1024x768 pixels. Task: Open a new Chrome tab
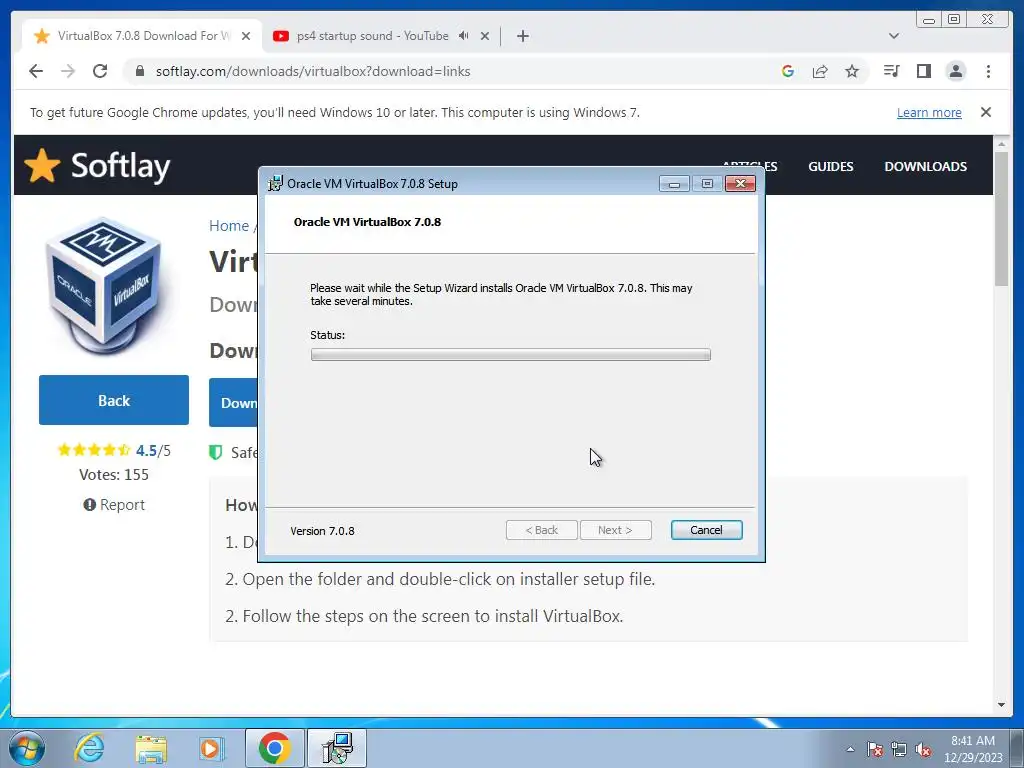click(522, 36)
